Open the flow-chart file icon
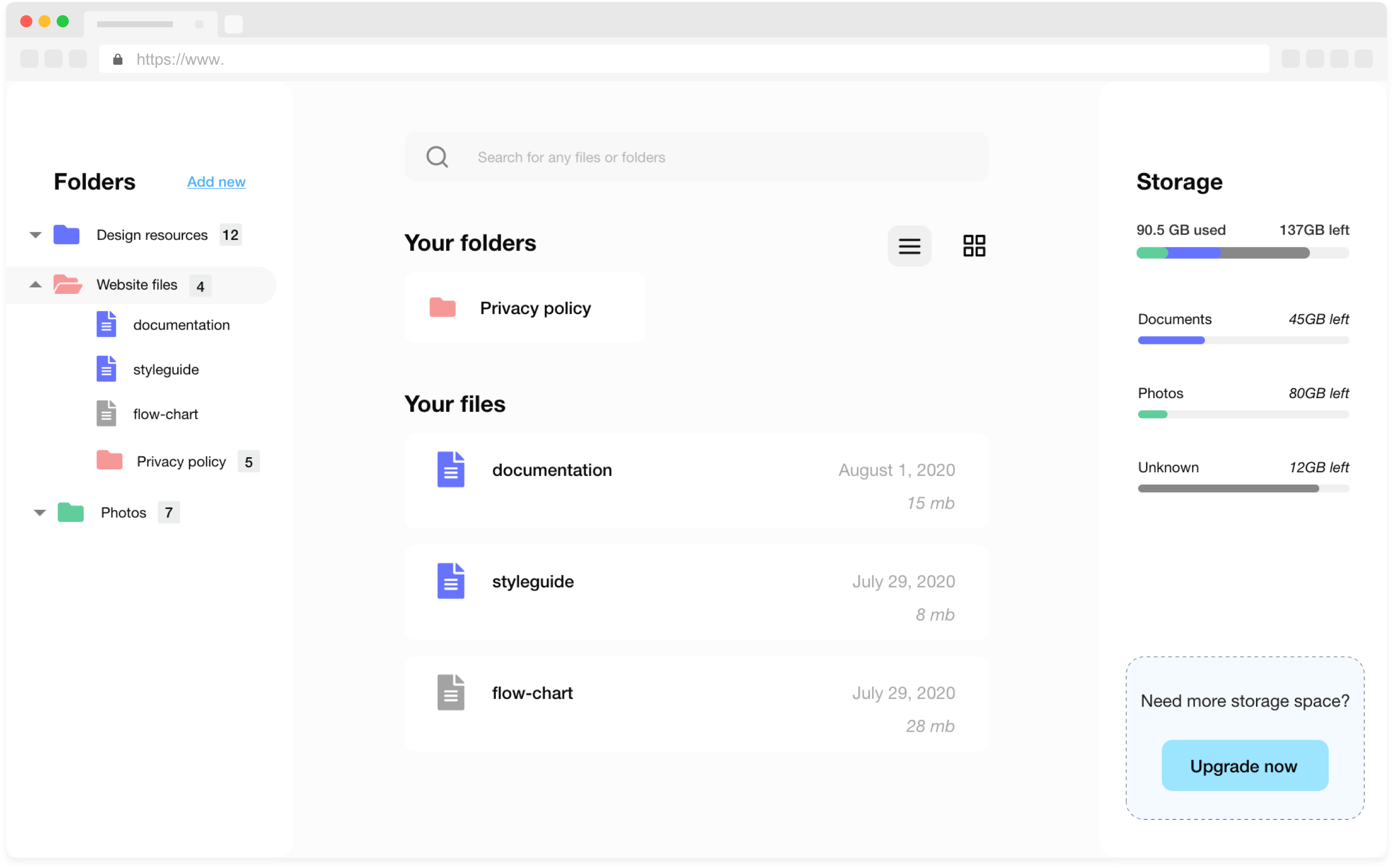Viewport: 1393px width, 868px height. [x=451, y=692]
